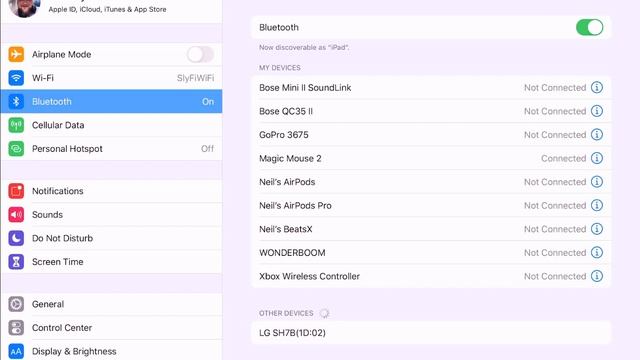The width and height of the screenshot is (640, 360).
Task: Click the Bluetooth icon in sidebar
Action: click(x=16, y=102)
